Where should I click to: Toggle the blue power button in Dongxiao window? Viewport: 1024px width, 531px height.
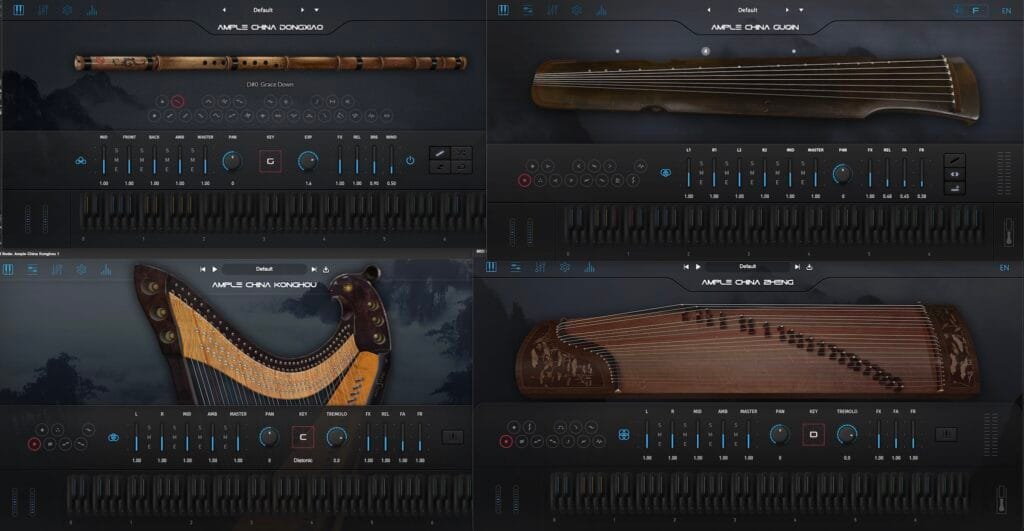410,160
